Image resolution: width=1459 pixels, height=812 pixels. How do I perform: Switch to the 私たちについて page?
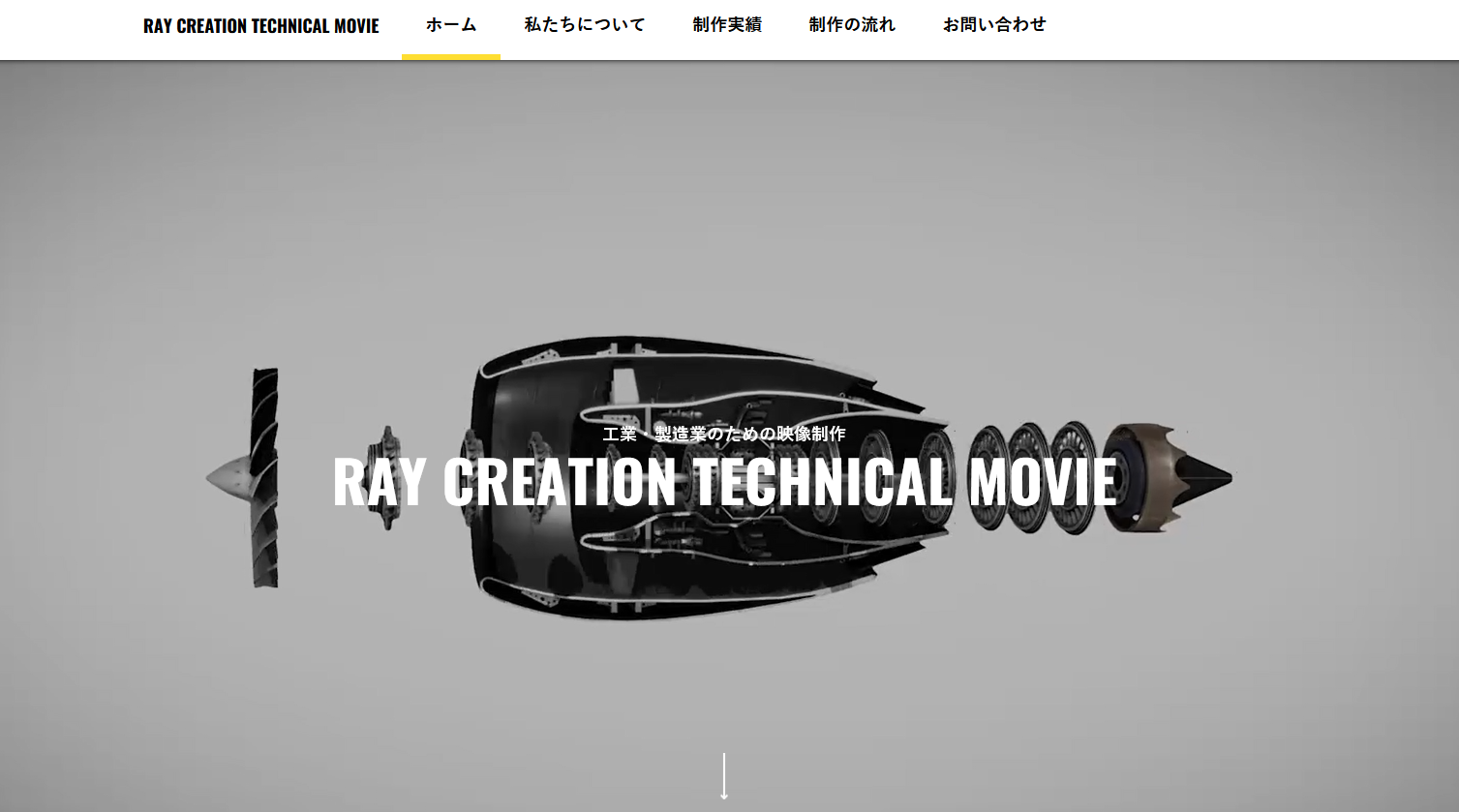[584, 25]
